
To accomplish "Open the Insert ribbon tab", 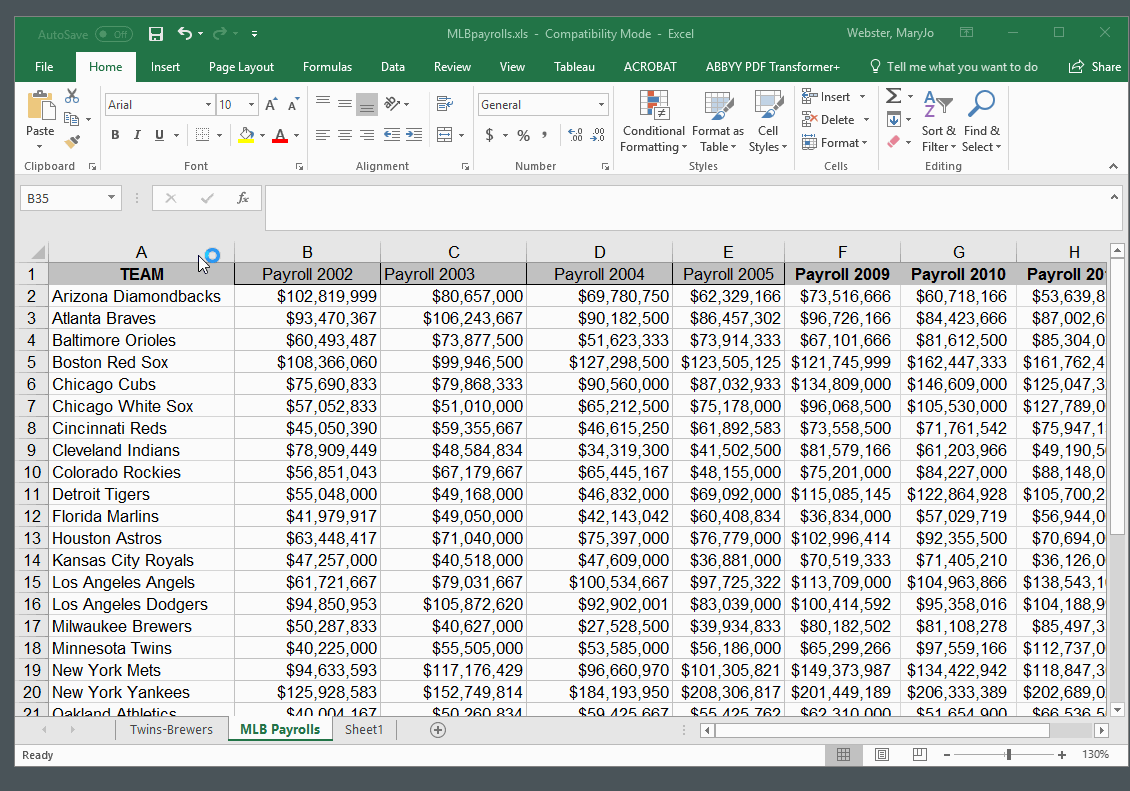I will (165, 66).
